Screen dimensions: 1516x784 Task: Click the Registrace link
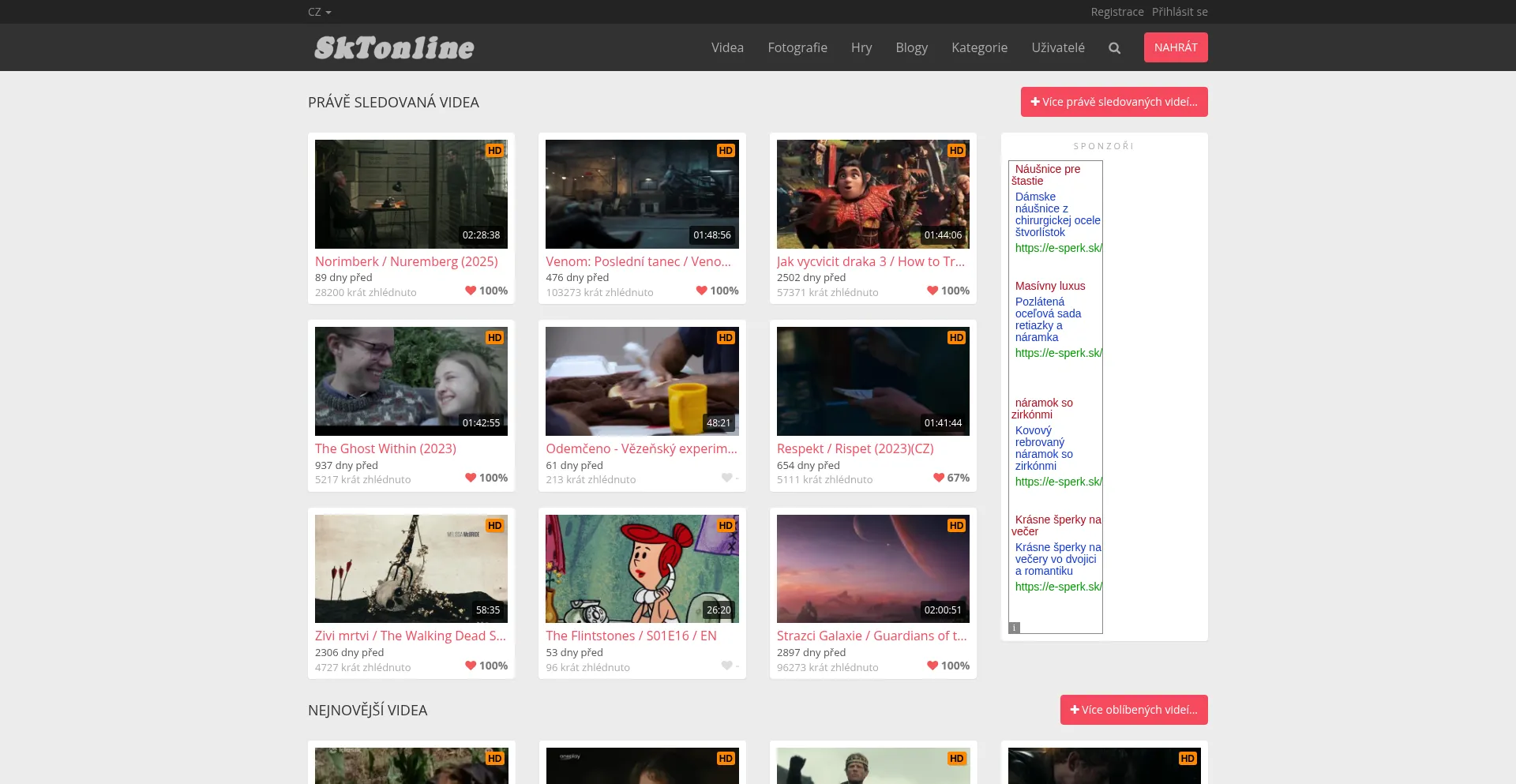coord(1117,12)
